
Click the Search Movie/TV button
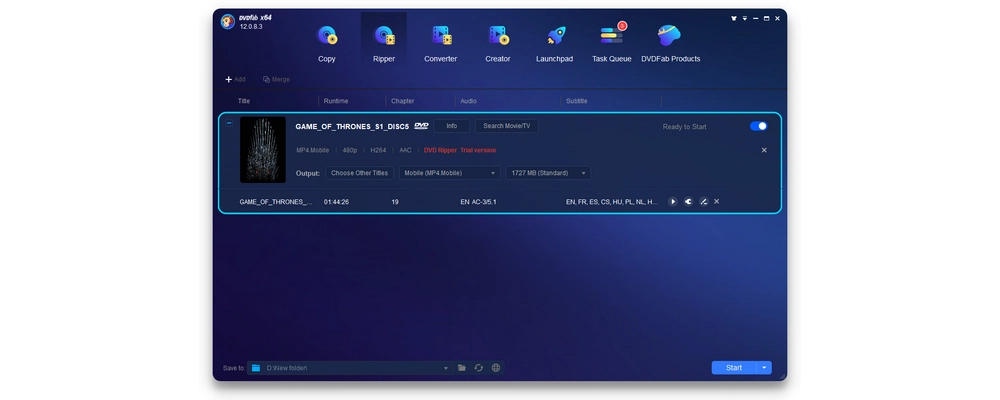click(506, 126)
